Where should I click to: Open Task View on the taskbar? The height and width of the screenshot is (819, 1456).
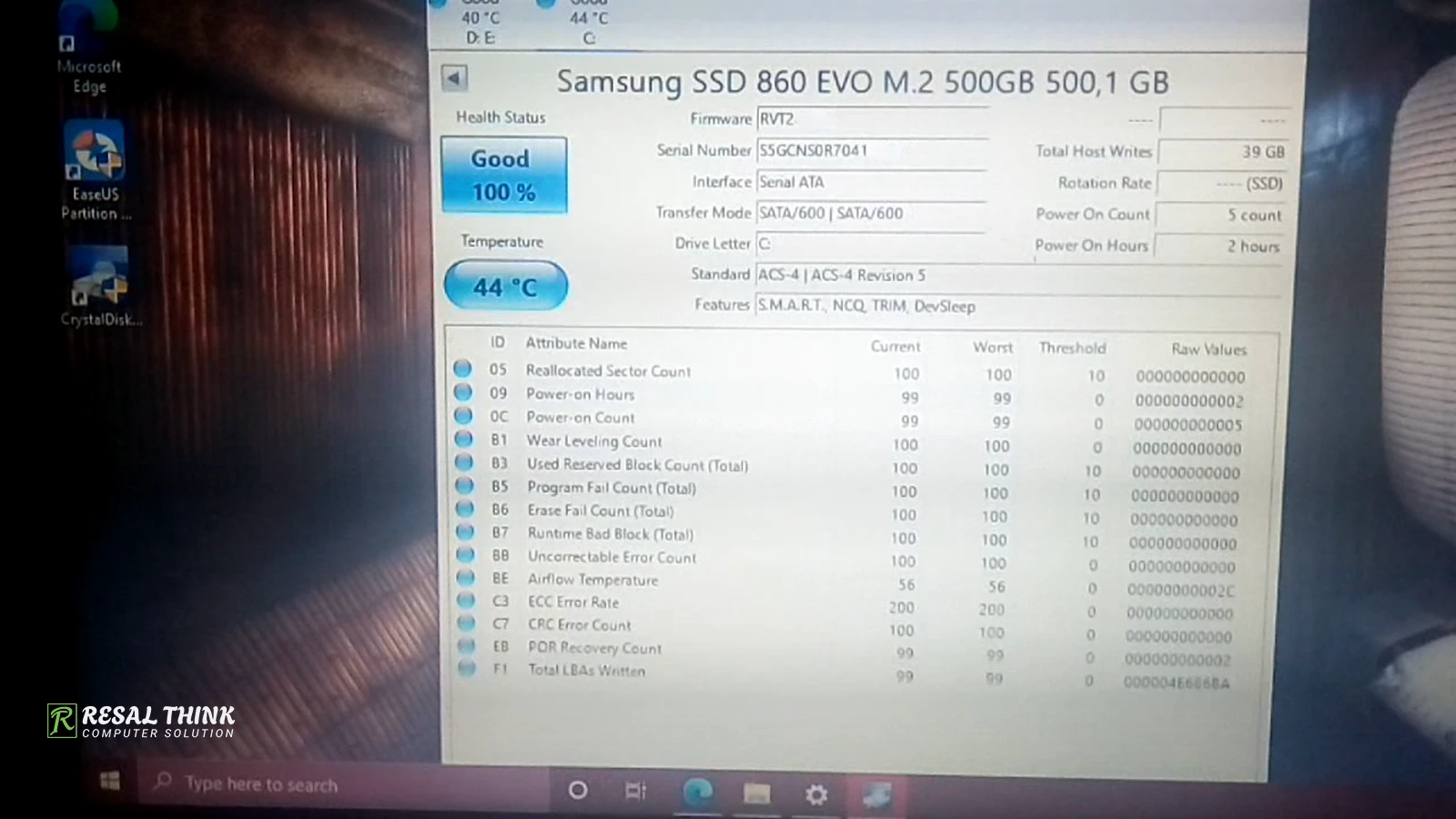(x=636, y=791)
